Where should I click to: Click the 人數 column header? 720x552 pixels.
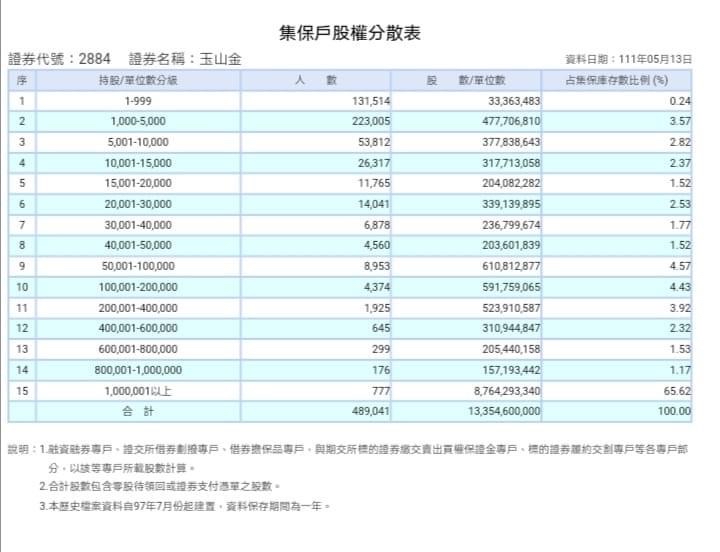[x=316, y=80]
